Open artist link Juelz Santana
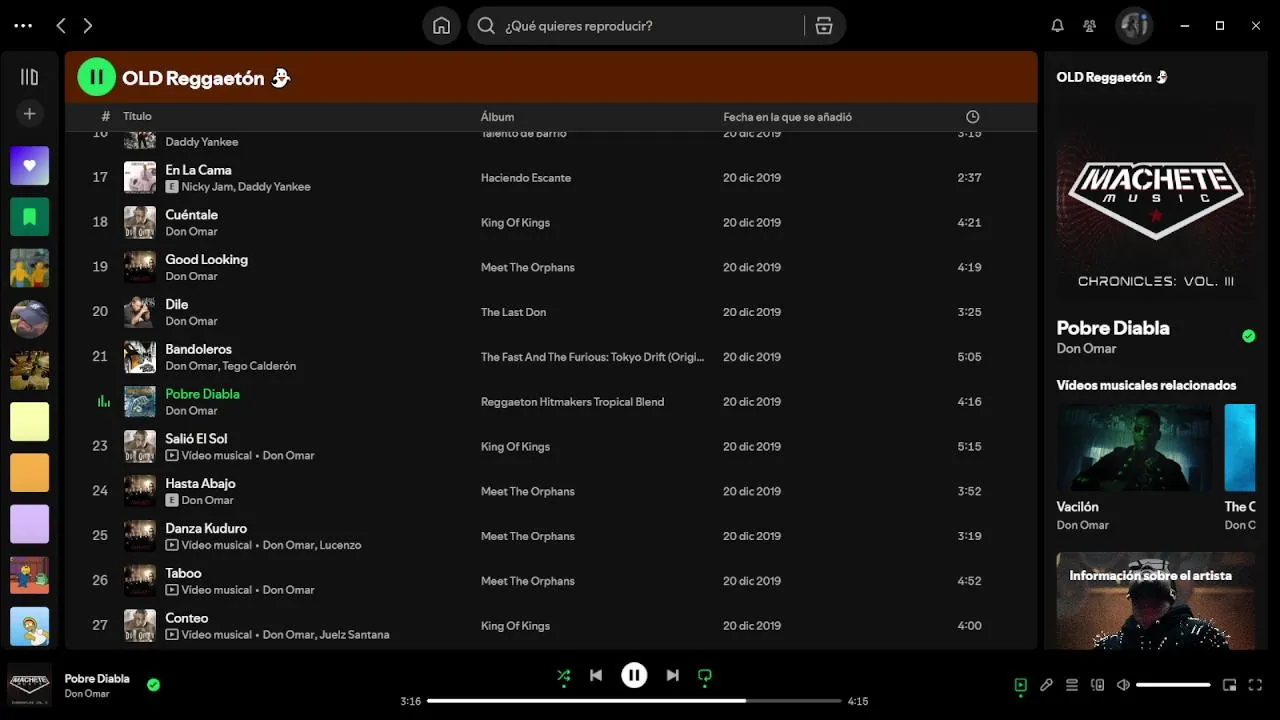Screen dimensions: 1280x720 (354, 635)
